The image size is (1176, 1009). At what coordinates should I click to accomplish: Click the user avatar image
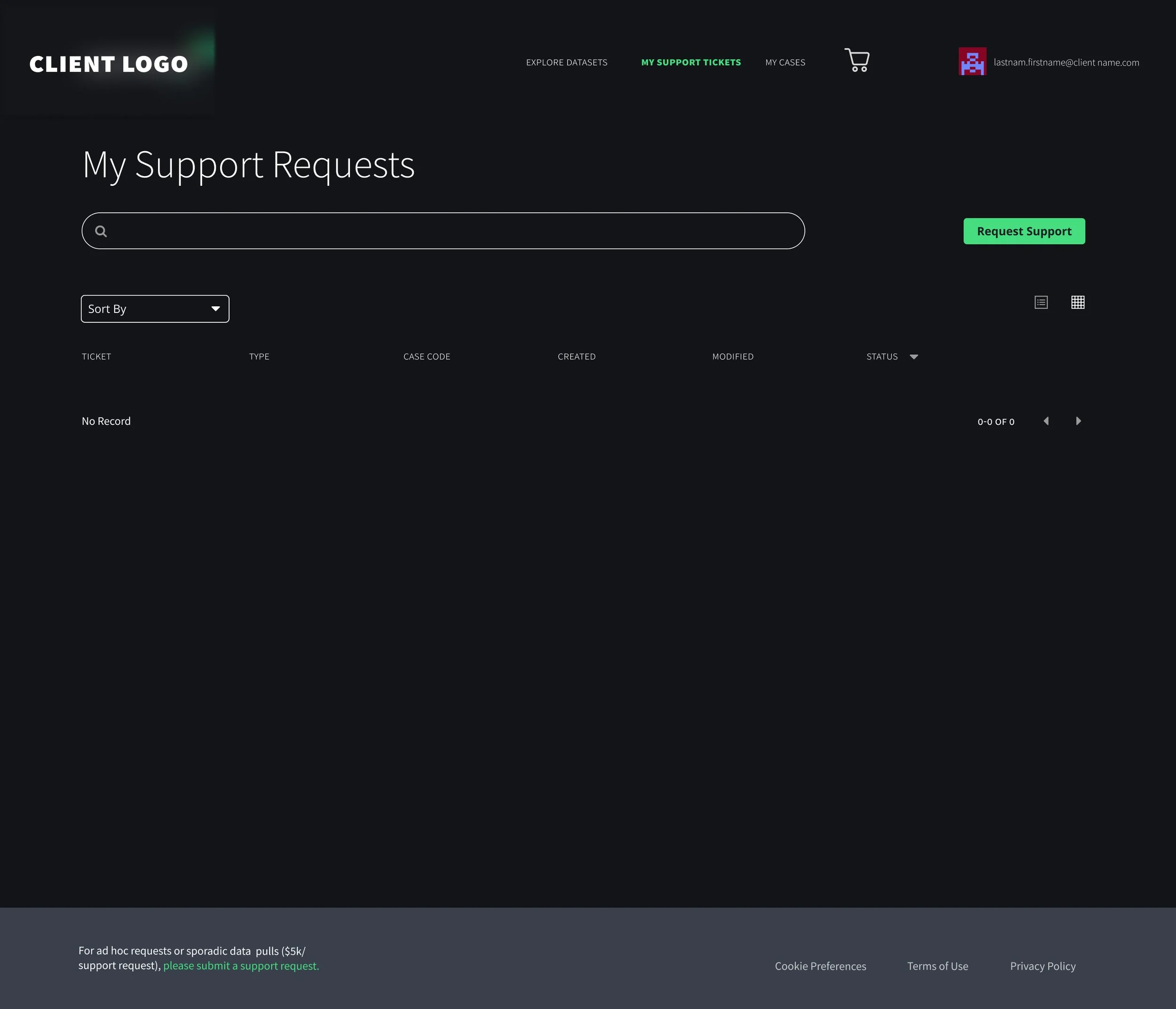[x=972, y=61]
